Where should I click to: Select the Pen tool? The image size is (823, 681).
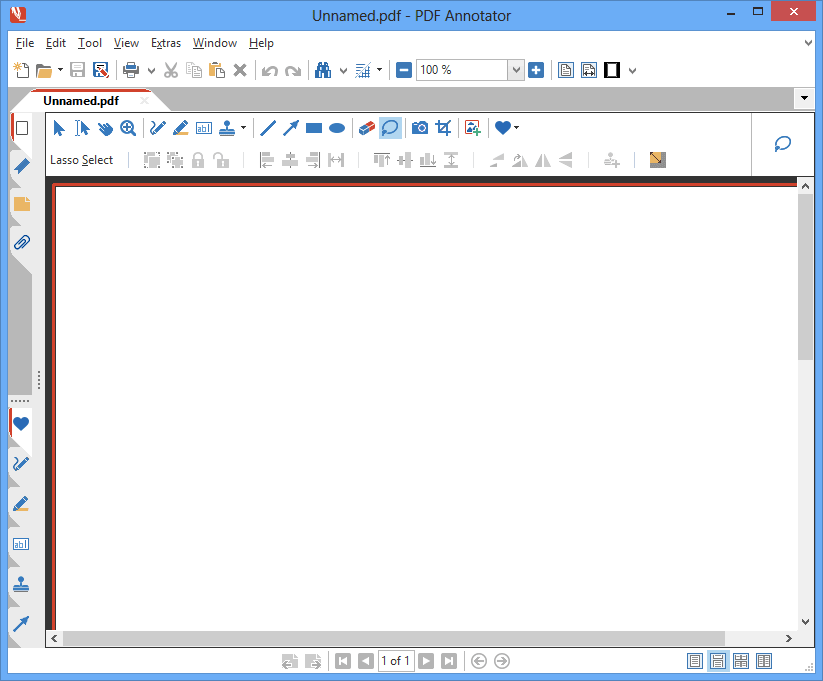[157, 128]
